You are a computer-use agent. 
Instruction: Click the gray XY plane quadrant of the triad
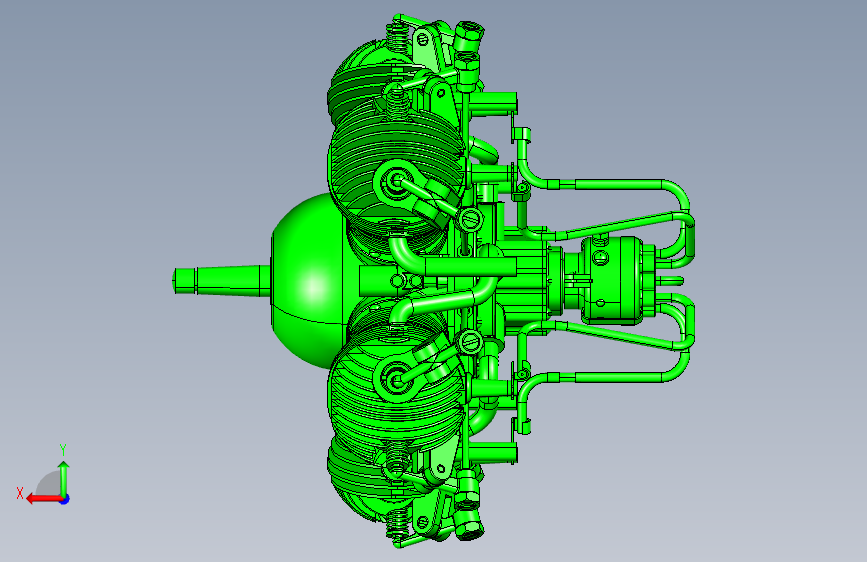[x=49, y=484]
